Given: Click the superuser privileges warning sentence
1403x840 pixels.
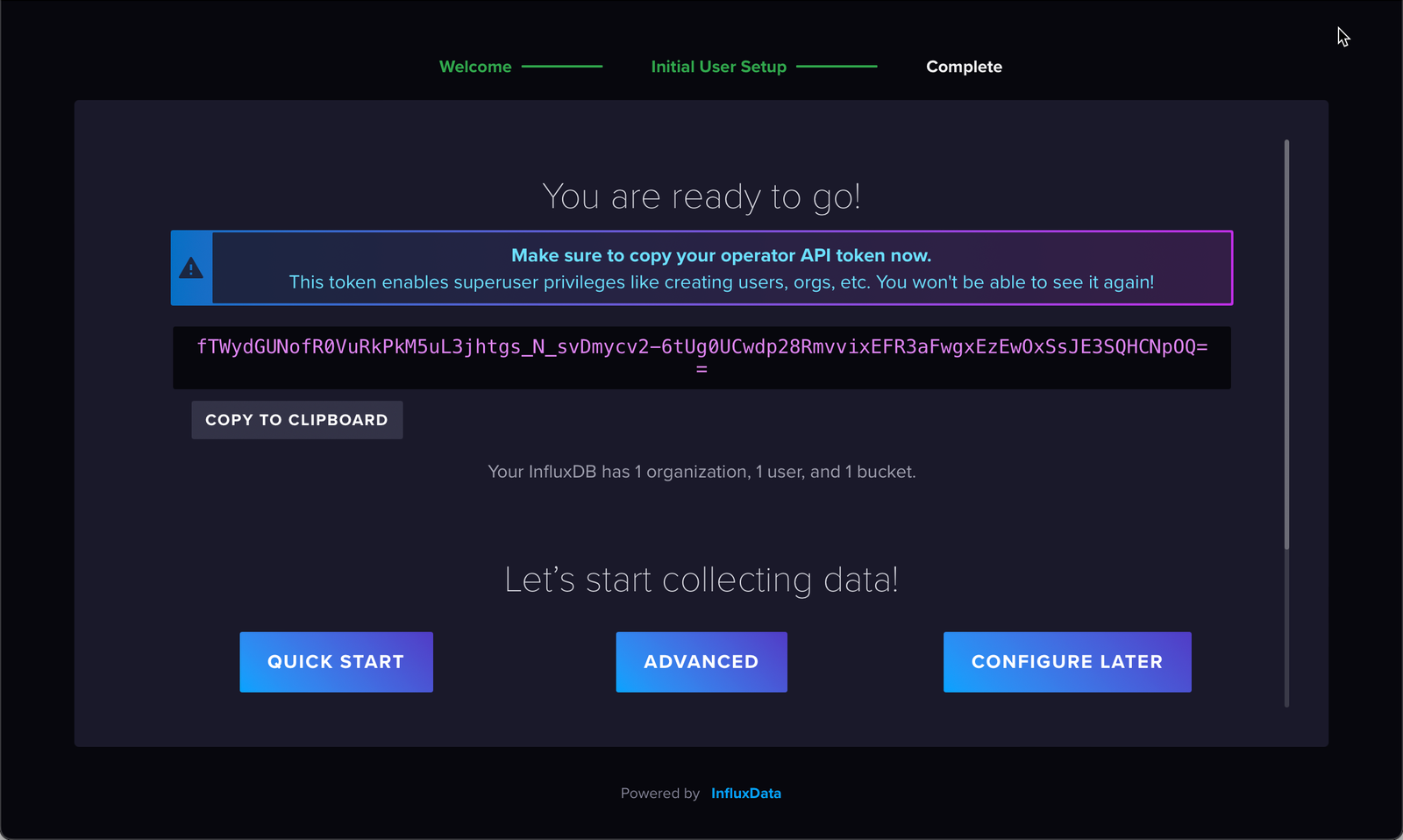Looking at the screenshot, I should pos(721,282).
